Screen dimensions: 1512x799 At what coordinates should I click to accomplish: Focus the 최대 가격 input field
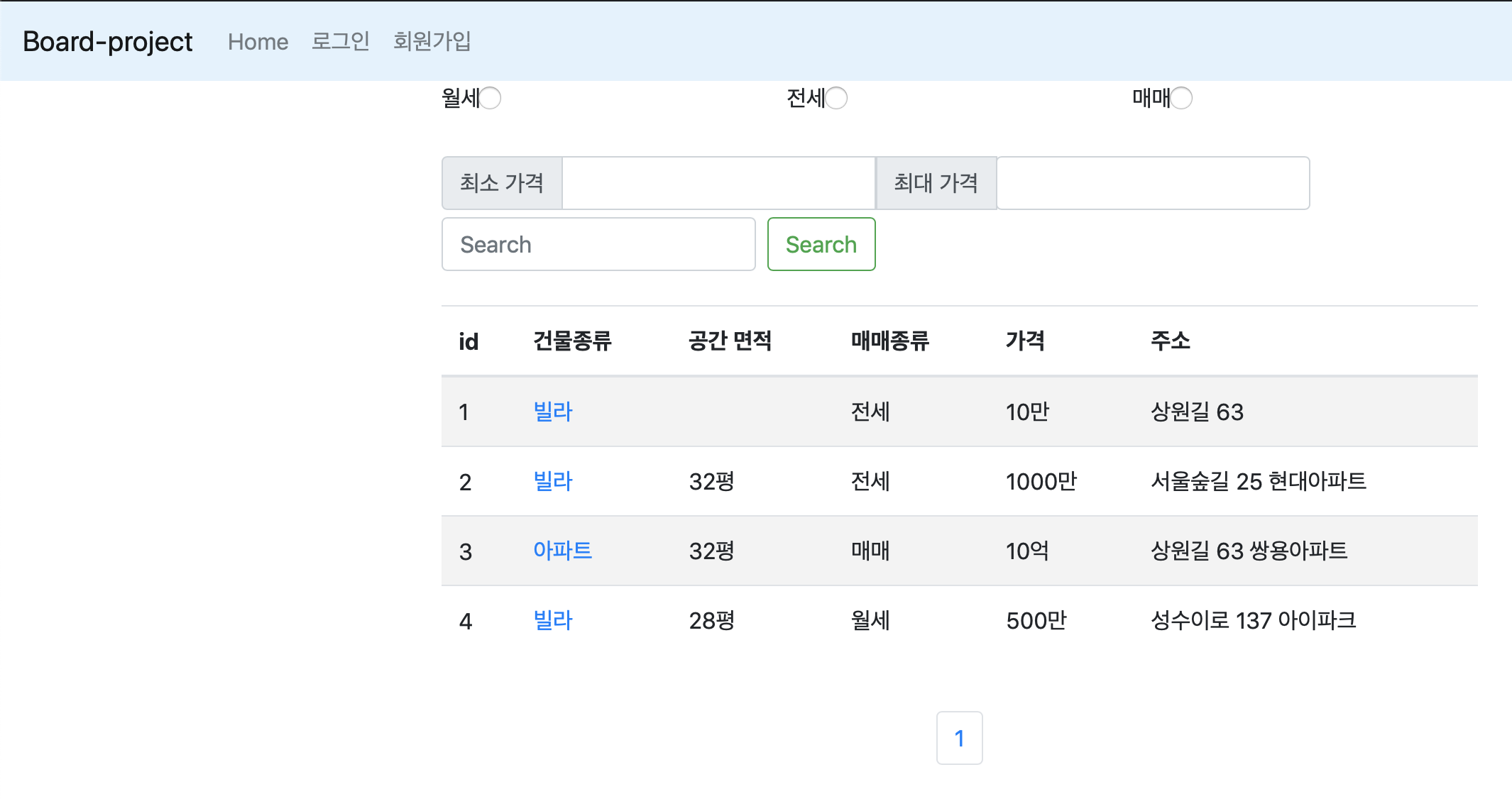[1152, 183]
